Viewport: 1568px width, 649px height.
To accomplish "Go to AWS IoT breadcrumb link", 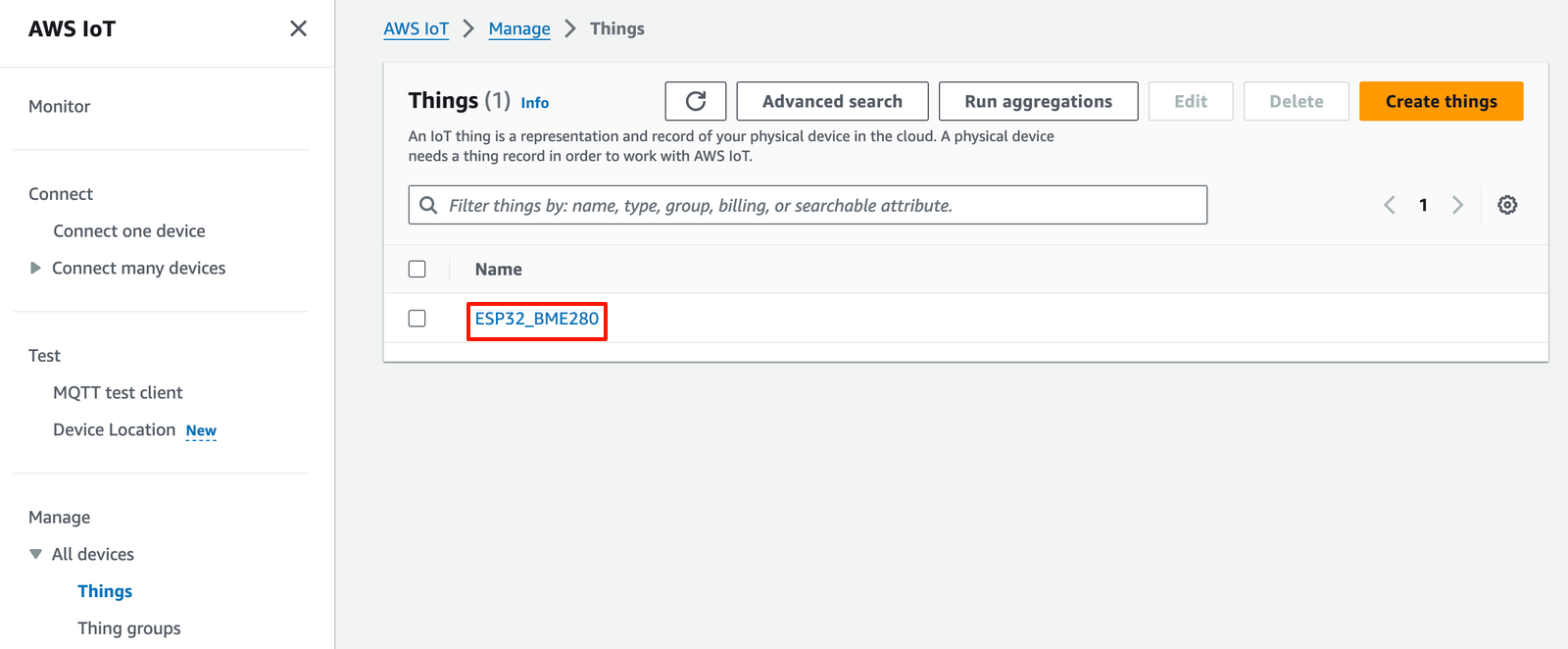I will pyautogui.click(x=416, y=28).
